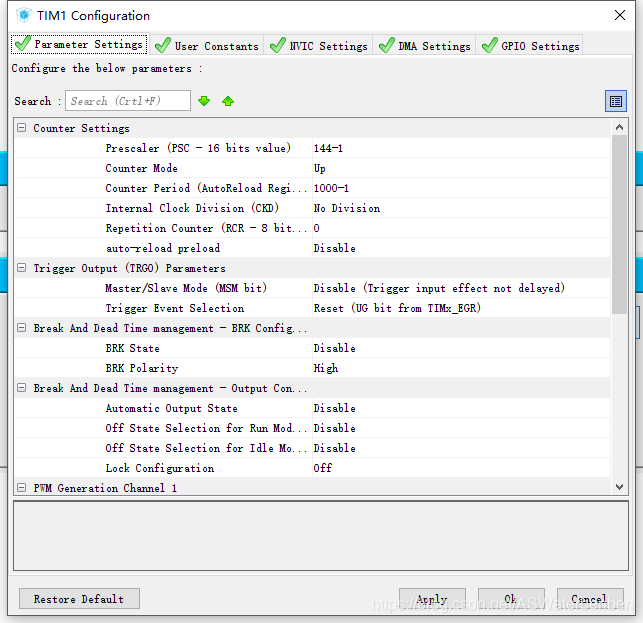Click the TIM1 Configuration cube icon
This screenshot has width=643, height=623.
tap(24, 16)
